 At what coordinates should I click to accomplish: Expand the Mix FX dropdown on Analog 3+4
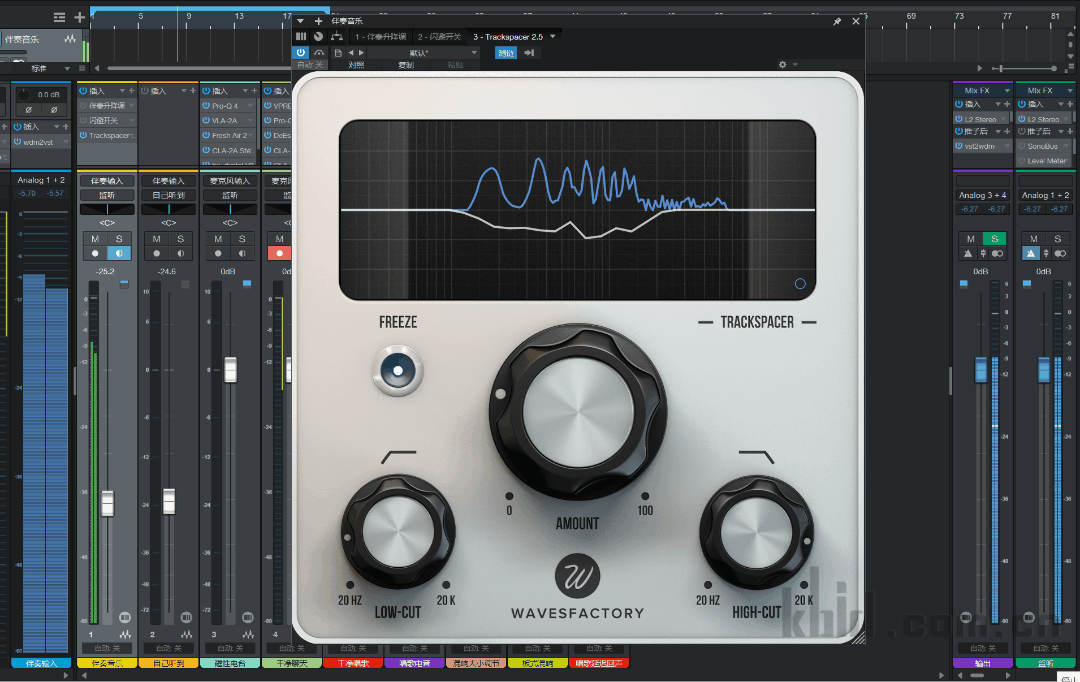click(x=1006, y=91)
